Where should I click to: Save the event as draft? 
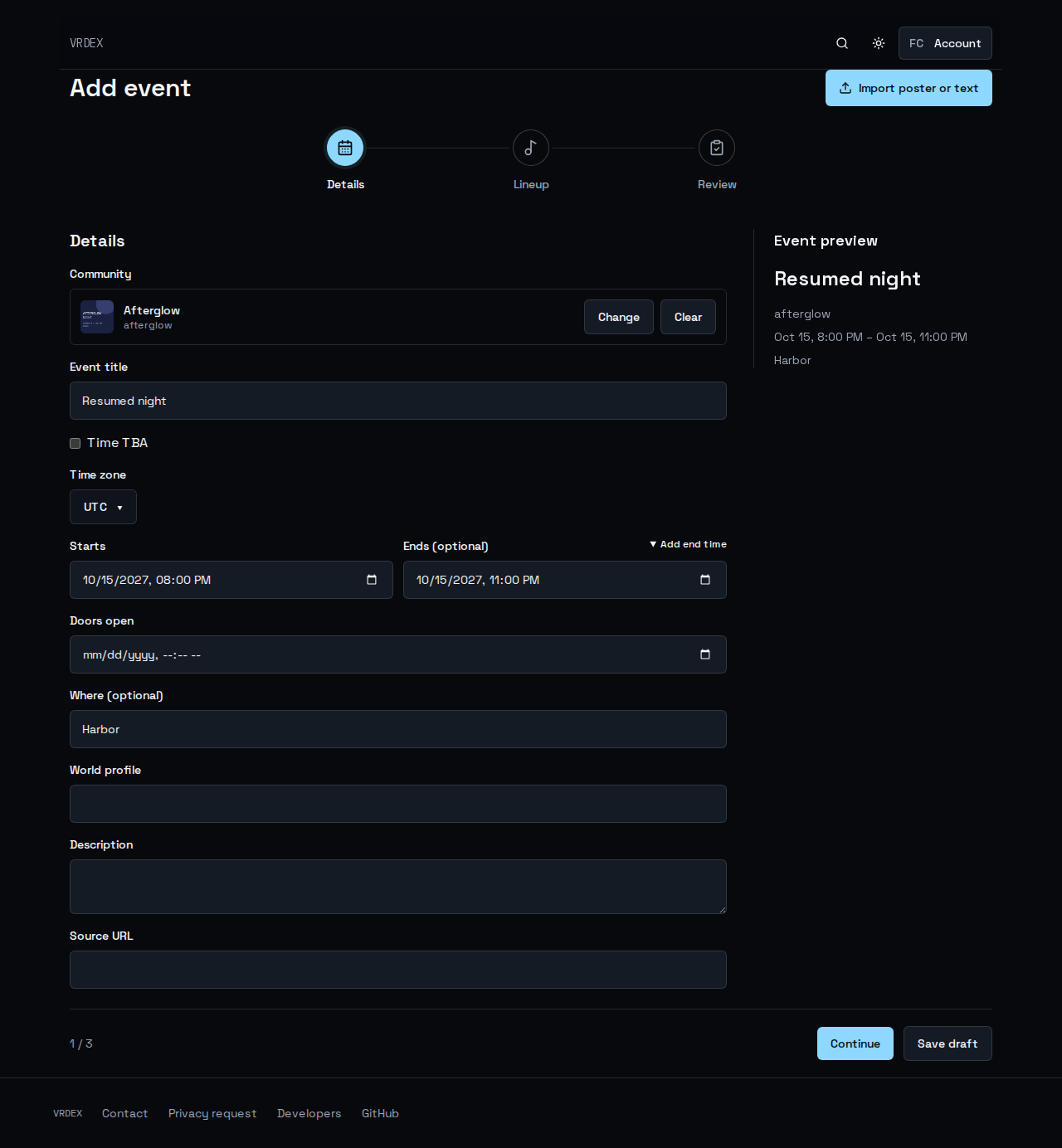[x=948, y=1043]
